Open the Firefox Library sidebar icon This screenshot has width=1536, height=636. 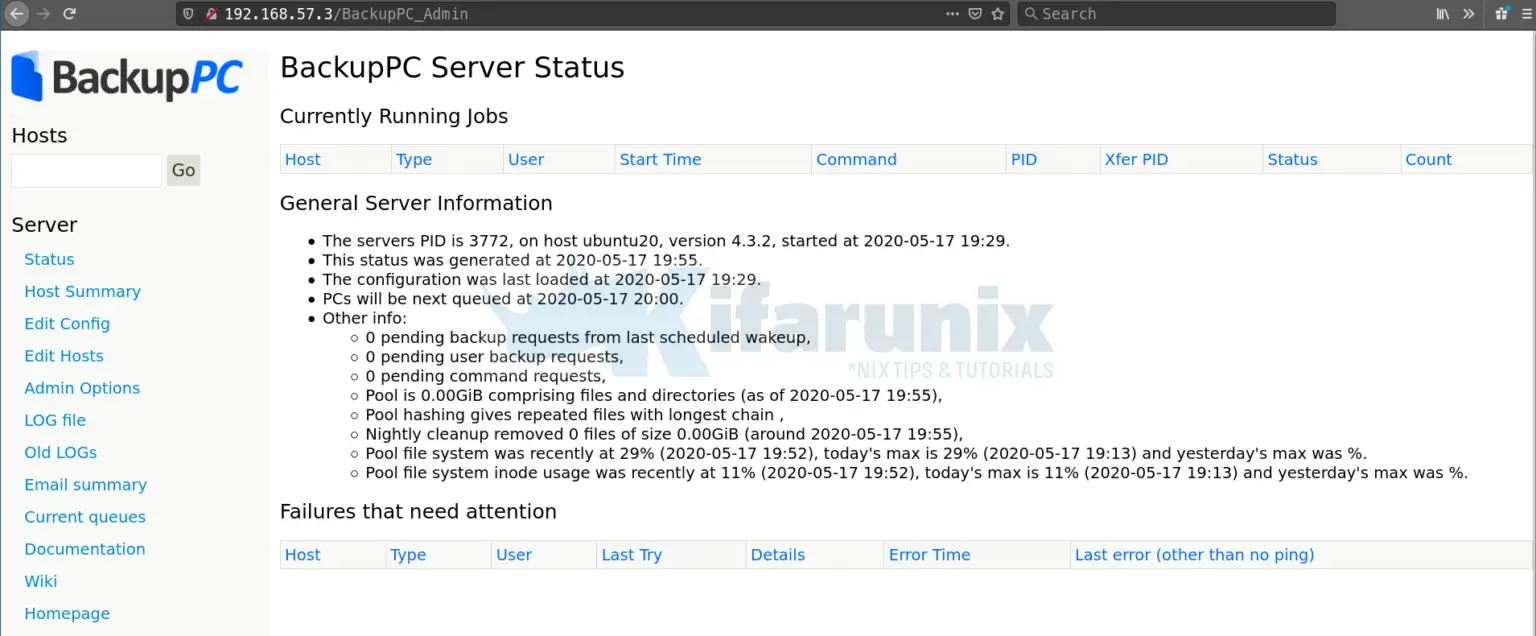click(x=1442, y=13)
